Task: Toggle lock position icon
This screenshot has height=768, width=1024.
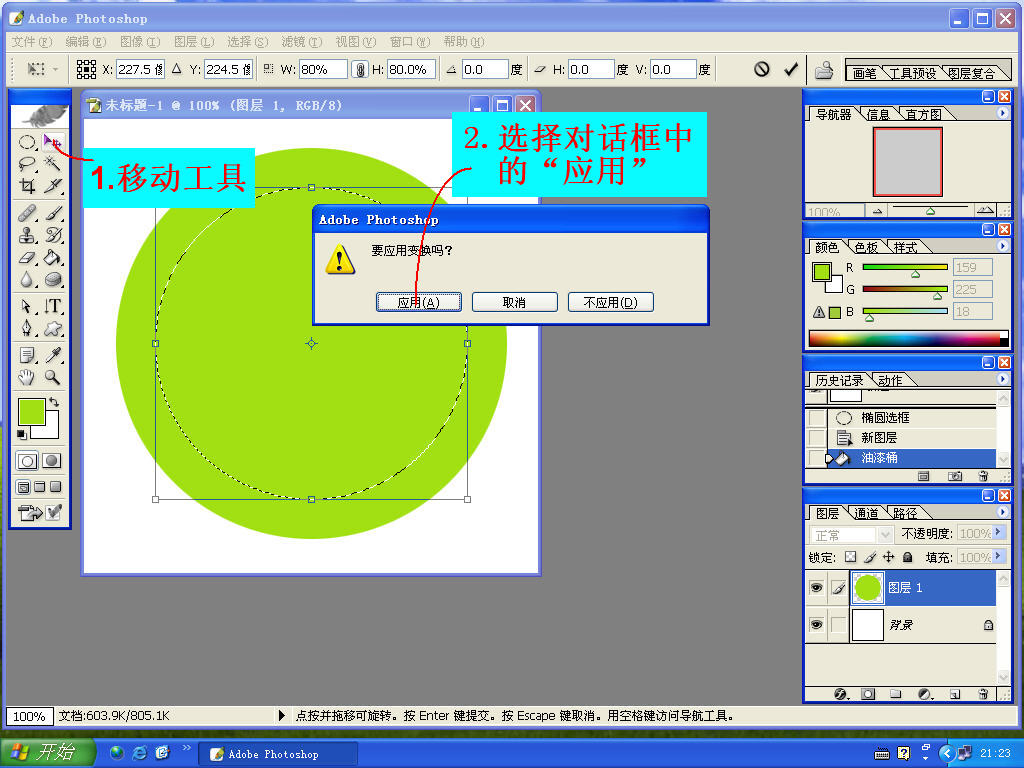Action: [889, 557]
